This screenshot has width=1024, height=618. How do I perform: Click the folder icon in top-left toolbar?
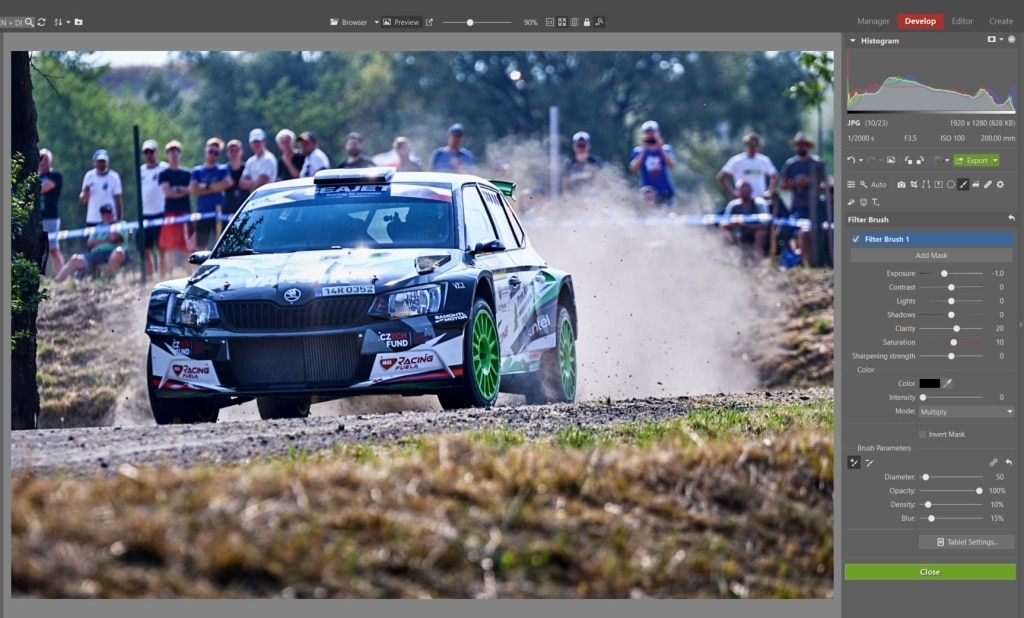78,22
